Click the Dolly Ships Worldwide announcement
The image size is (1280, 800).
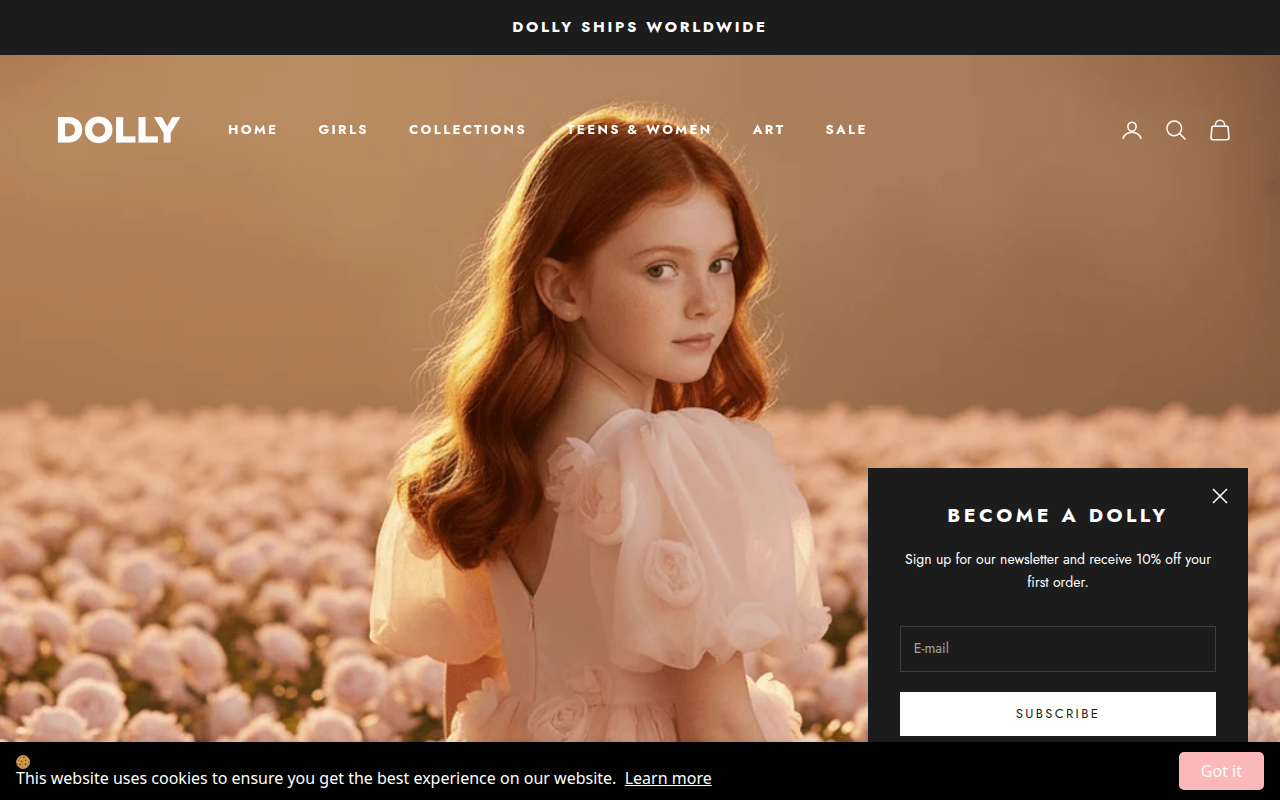tap(640, 27)
